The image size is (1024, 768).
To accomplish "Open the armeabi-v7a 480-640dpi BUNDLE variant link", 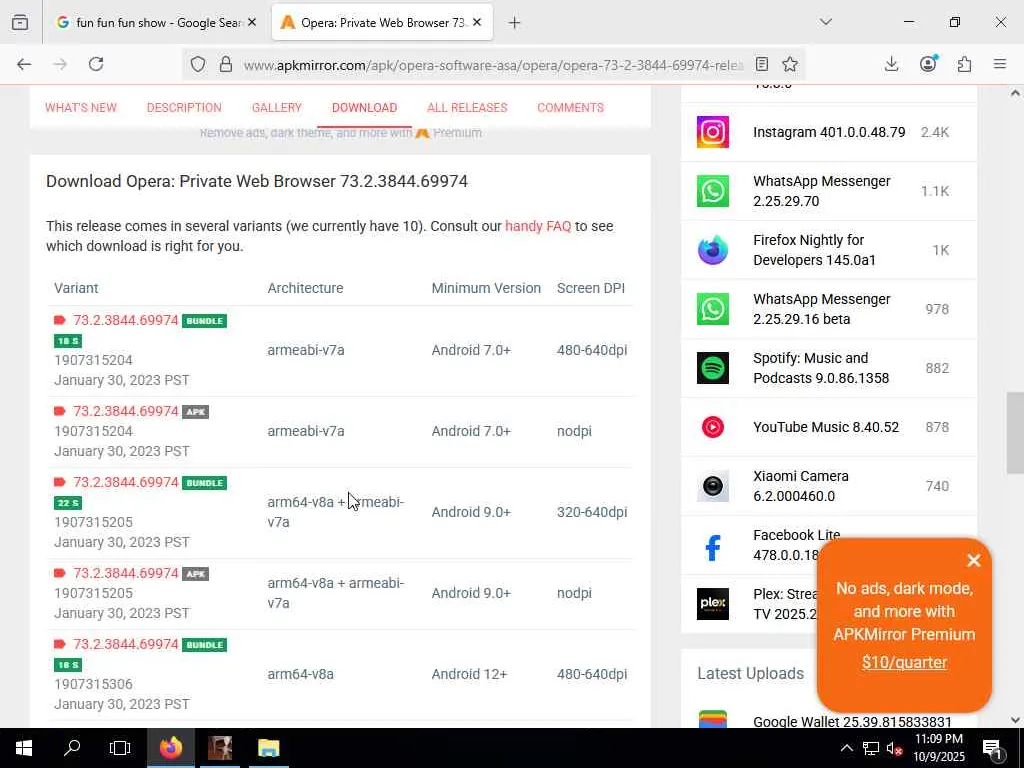I will pyautogui.click(x=125, y=321).
